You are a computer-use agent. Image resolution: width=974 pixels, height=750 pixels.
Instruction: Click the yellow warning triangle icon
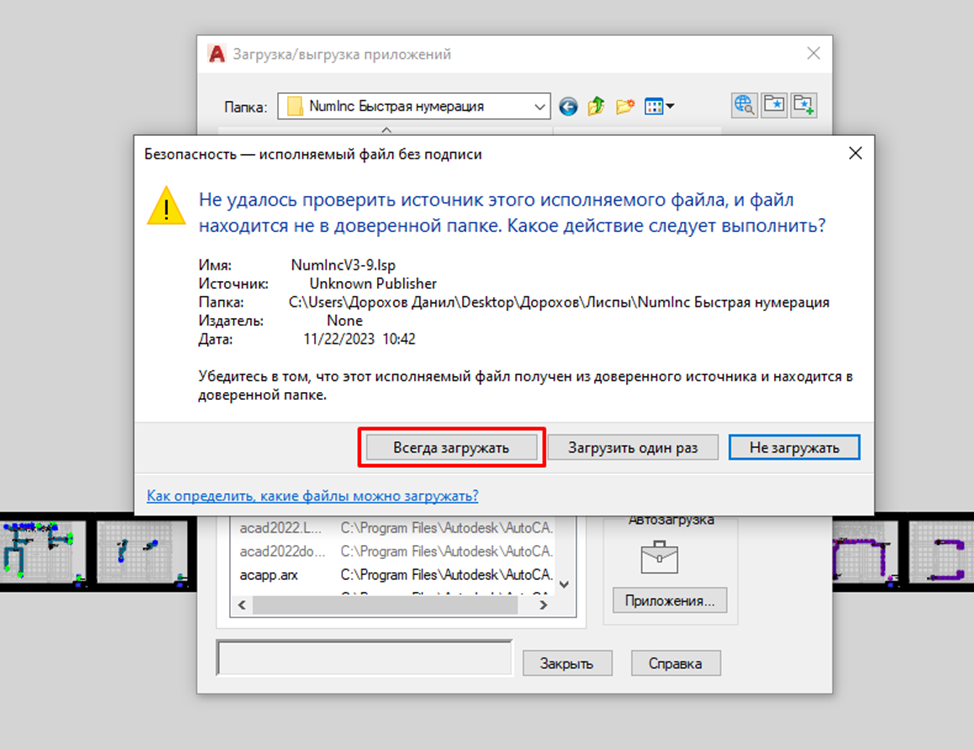click(x=166, y=206)
